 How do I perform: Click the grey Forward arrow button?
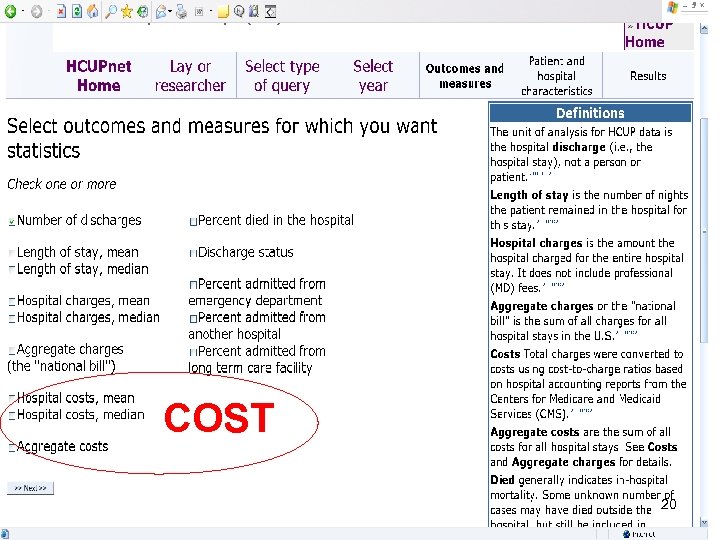coord(37,11)
